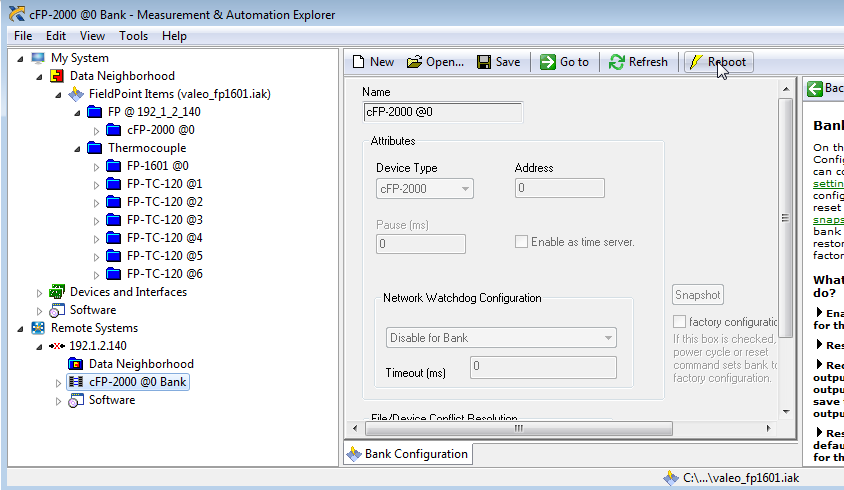This screenshot has width=844, height=490.
Task: Click the scroll down arrow in config panel
Action: pos(786,412)
